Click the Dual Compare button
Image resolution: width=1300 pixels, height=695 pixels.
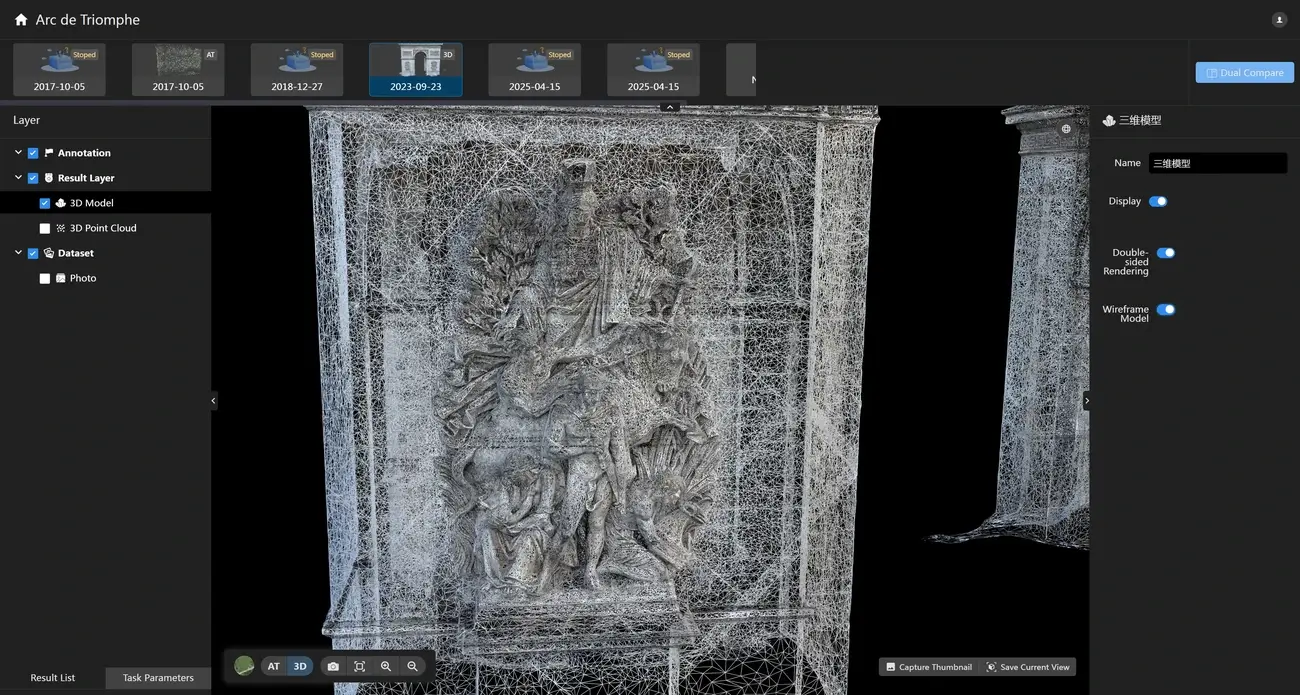click(x=1244, y=73)
